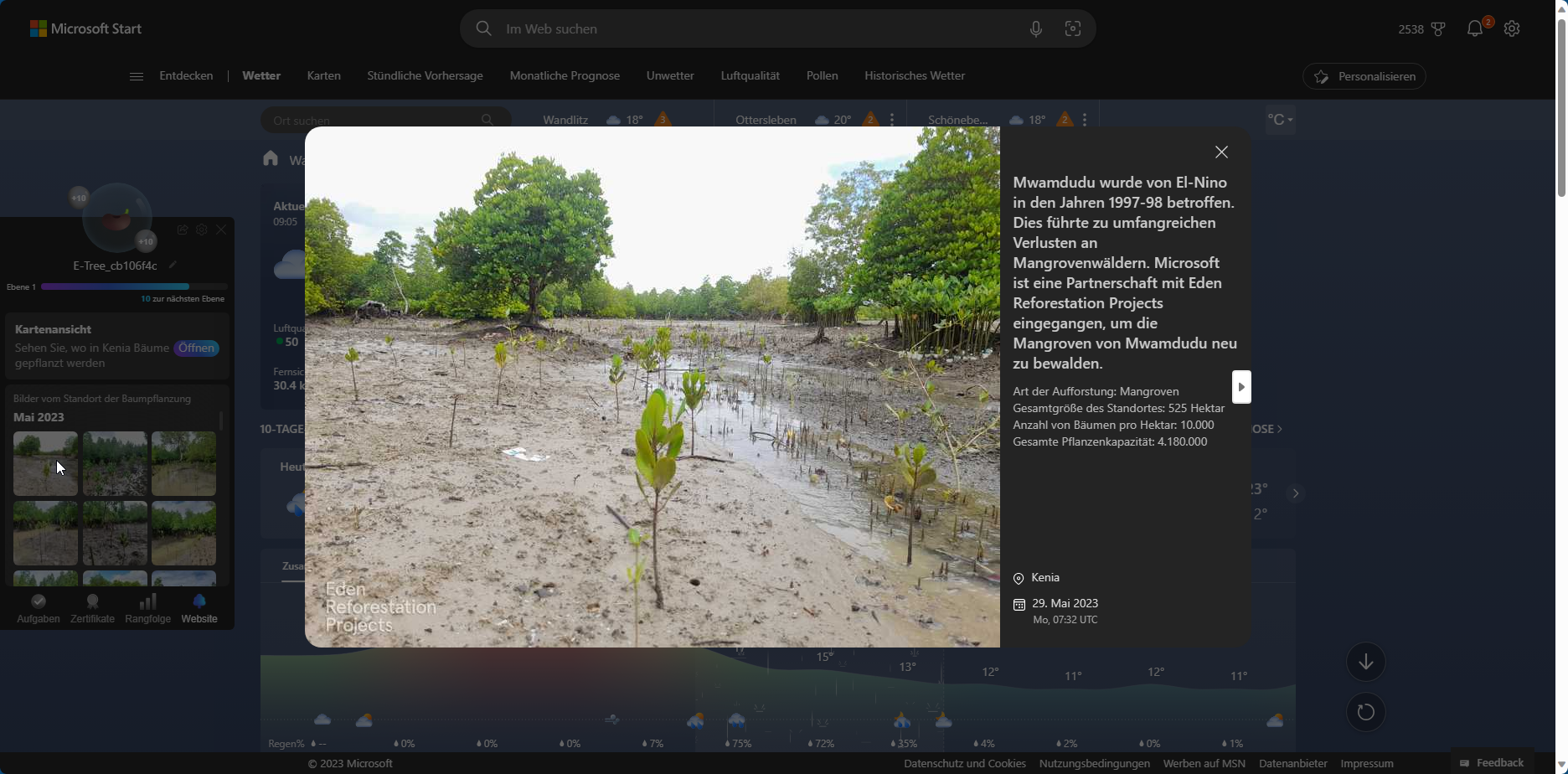This screenshot has height=774, width=1568.
Task: Show next image with arrow button
Action: (1241, 387)
